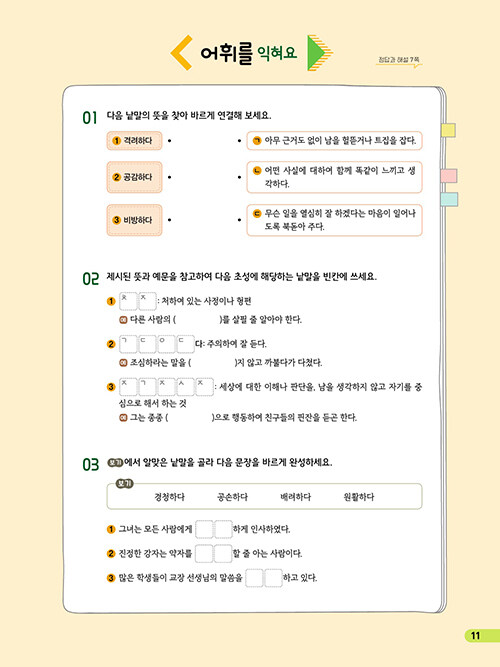This screenshot has width=500, height=667.
Task: Click the instruction '다음 낱말의 뜻을 찾아 바르게 연결해 보세요.'
Action: click(189, 115)
